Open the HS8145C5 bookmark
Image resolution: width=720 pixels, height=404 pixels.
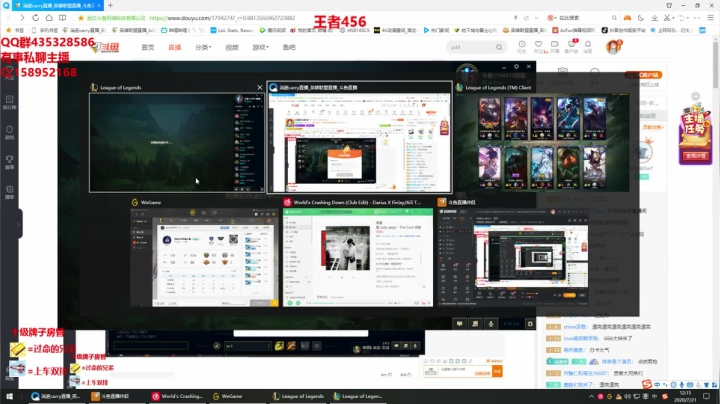point(355,30)
